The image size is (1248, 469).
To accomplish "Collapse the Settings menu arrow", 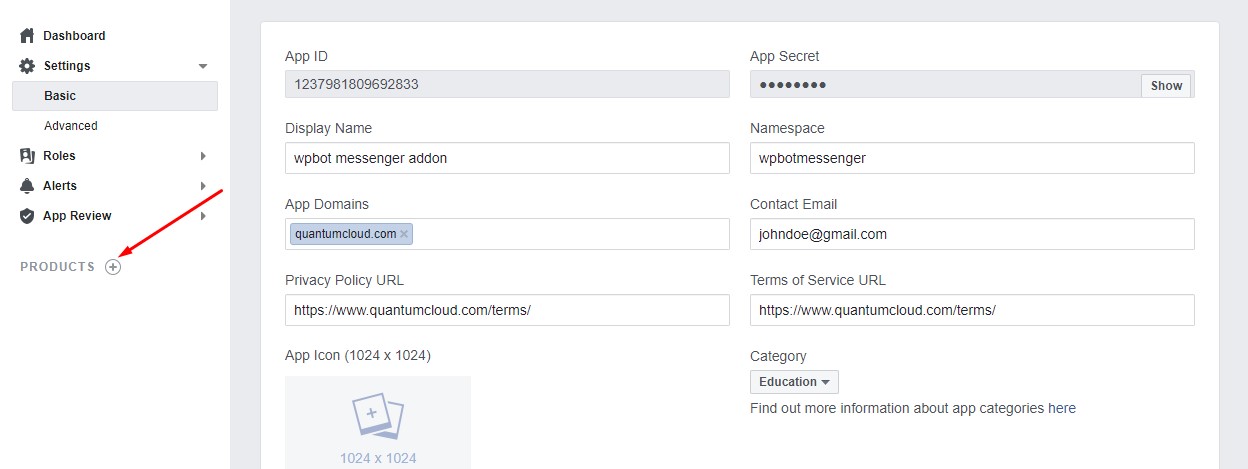I will pos(203,66).
